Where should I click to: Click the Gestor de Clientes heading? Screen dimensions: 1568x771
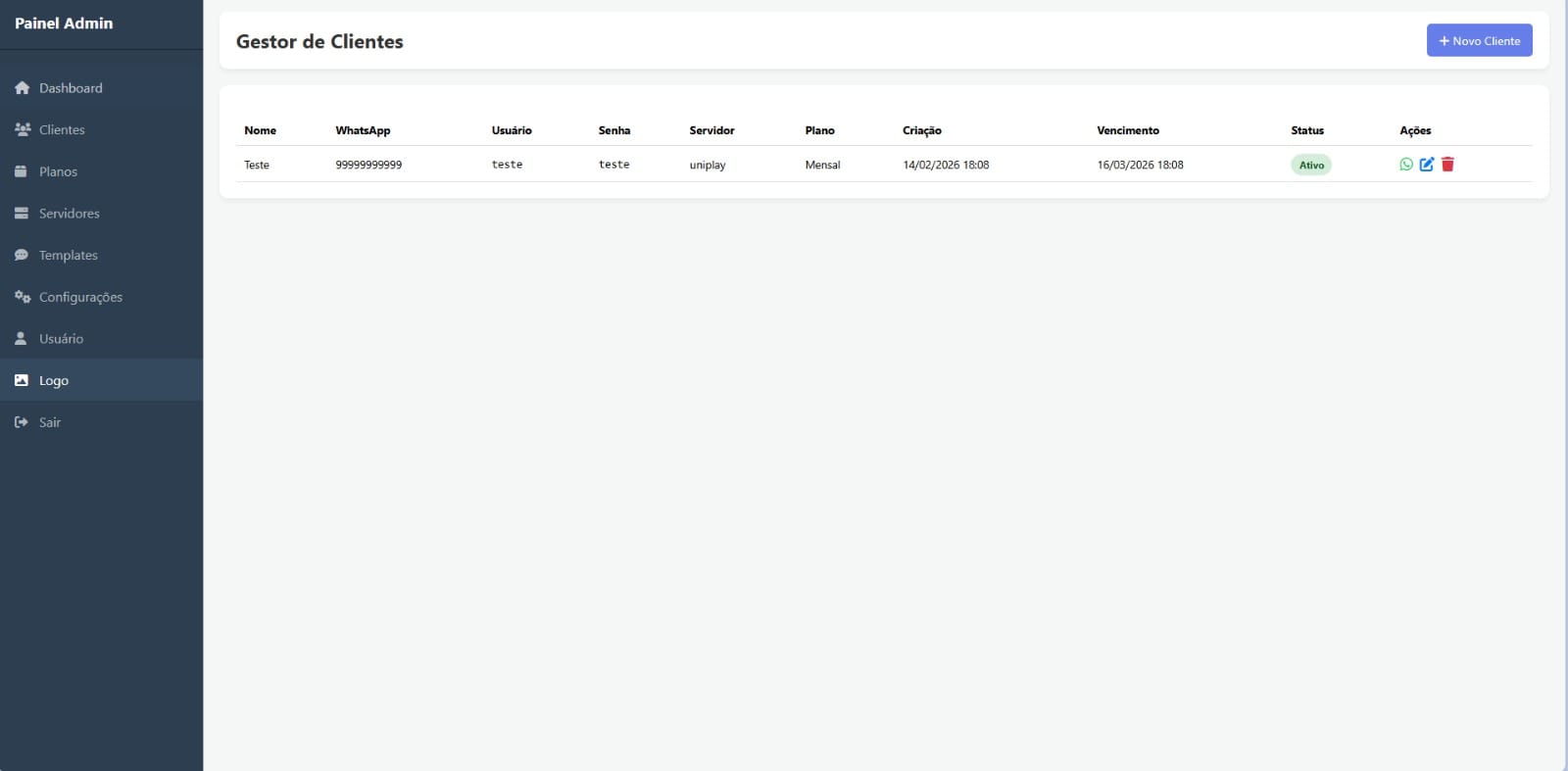click(319, 41)
